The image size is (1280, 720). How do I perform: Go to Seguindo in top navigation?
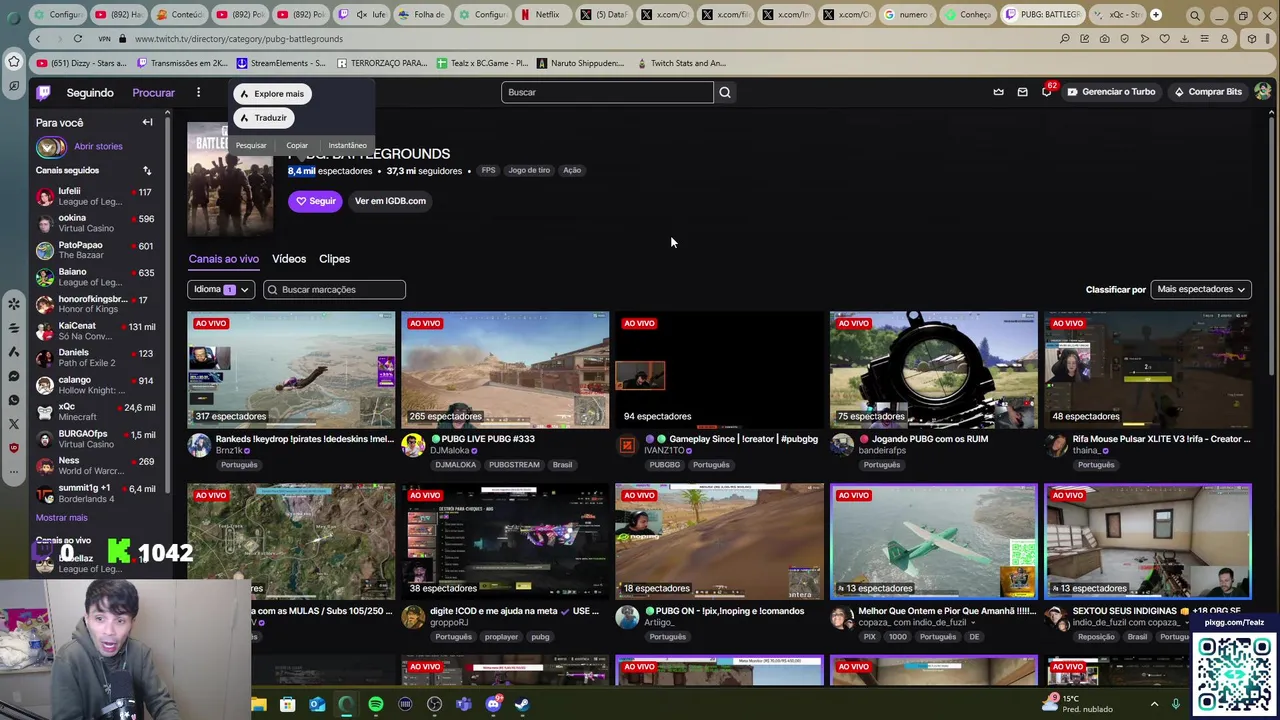click(x=90, y=93)
